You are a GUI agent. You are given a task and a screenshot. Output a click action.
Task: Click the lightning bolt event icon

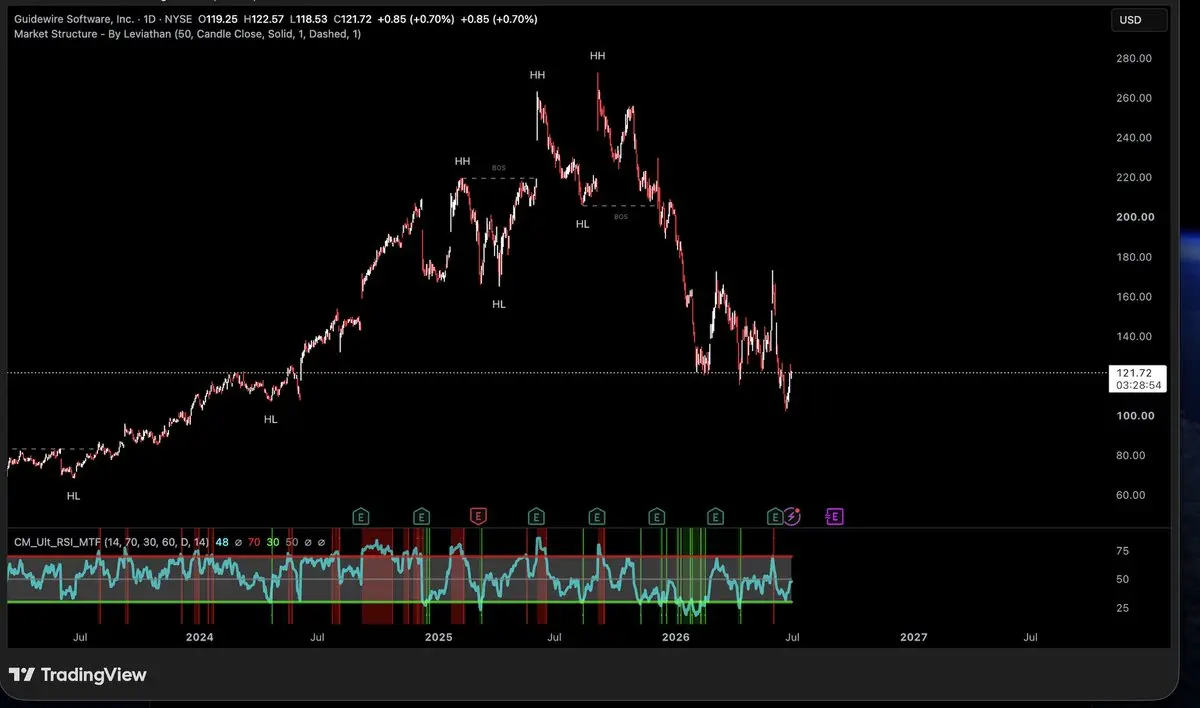tap(792, 516)
